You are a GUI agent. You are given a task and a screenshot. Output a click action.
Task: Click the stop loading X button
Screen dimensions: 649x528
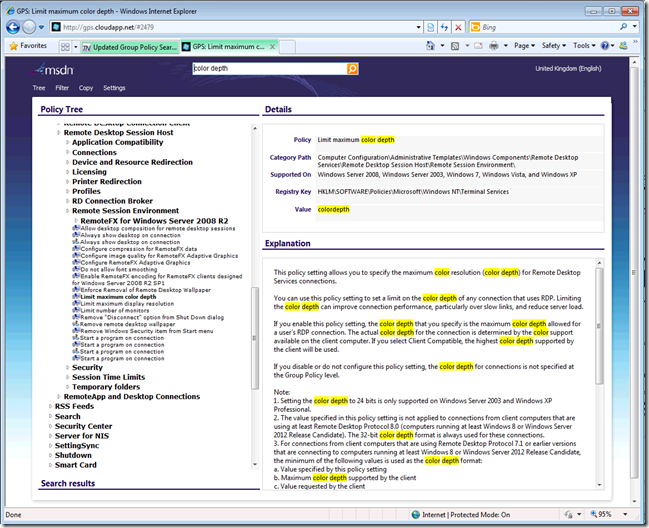pos(459,27)
